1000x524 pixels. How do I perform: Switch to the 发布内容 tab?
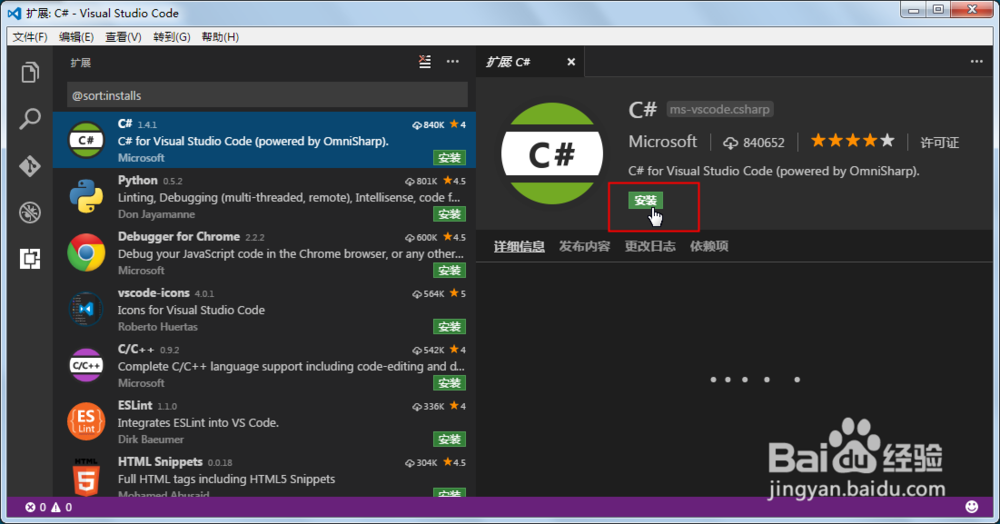[585, 246]
